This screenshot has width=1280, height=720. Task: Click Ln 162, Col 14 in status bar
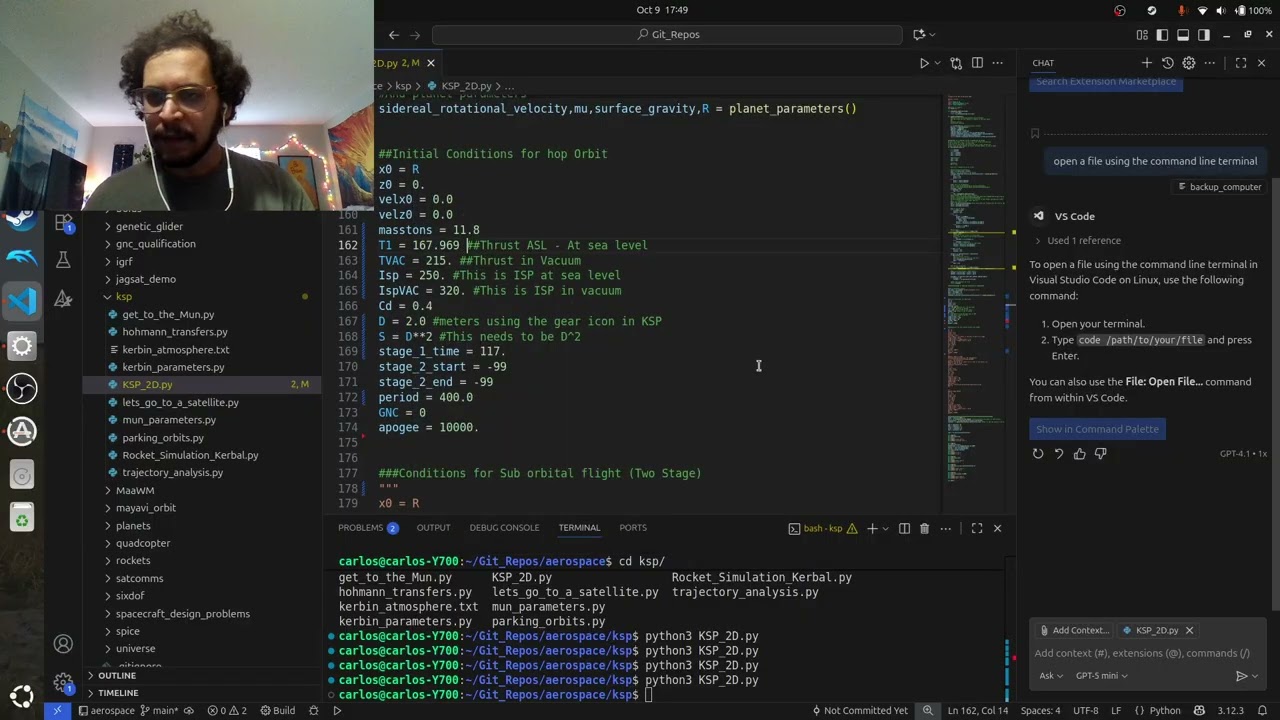point(977,710)
